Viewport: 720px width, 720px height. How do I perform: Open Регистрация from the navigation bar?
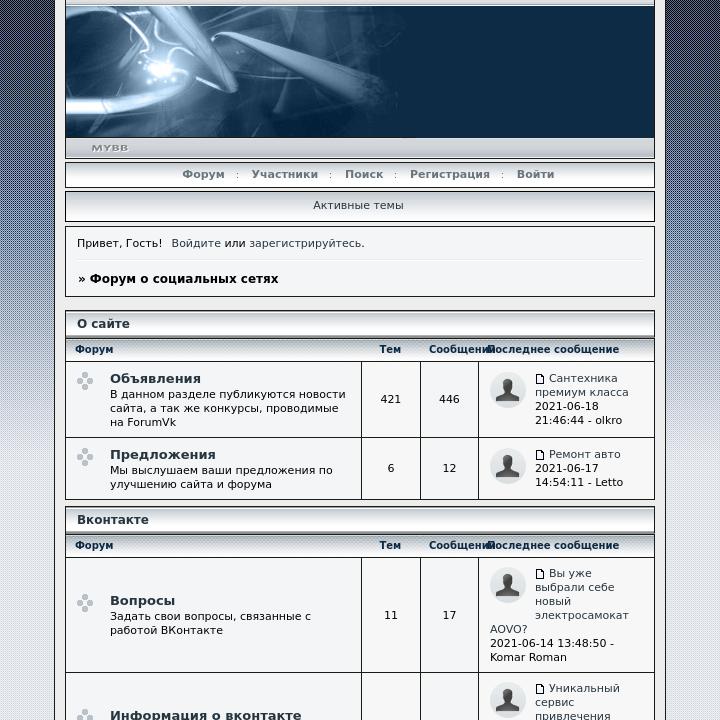coord(449,174)
